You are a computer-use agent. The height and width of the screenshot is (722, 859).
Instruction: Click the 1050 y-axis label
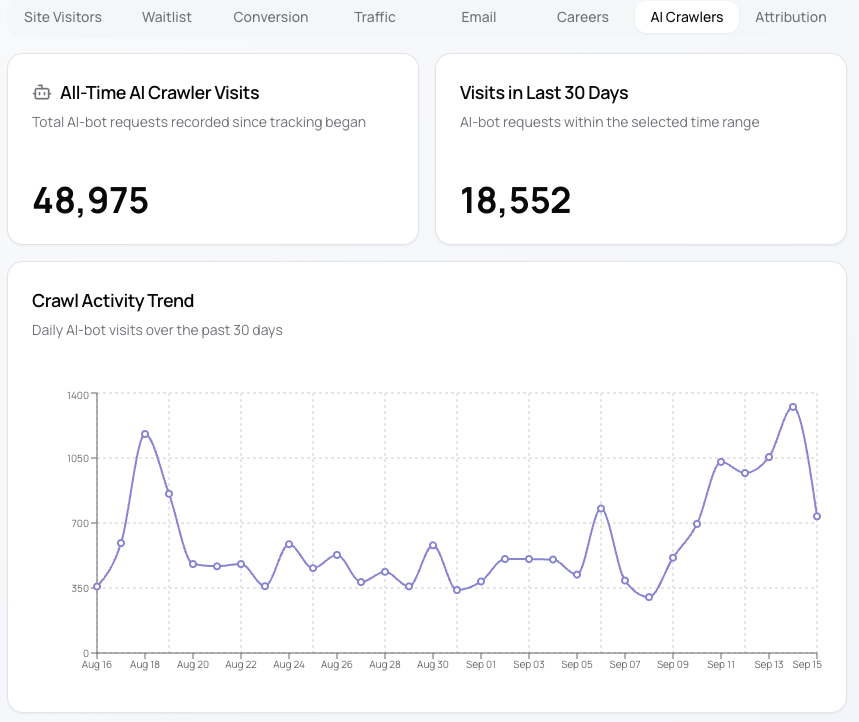click(x=78, y=459)
